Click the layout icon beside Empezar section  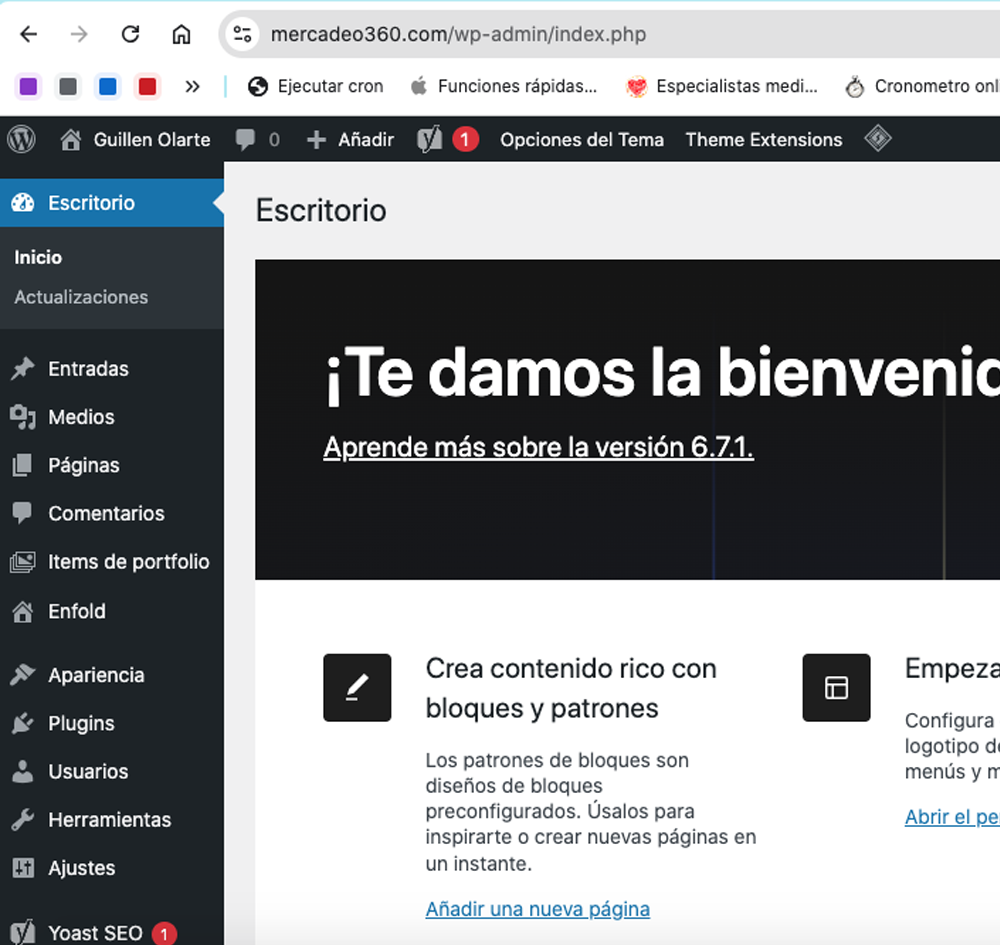(836, 687)
